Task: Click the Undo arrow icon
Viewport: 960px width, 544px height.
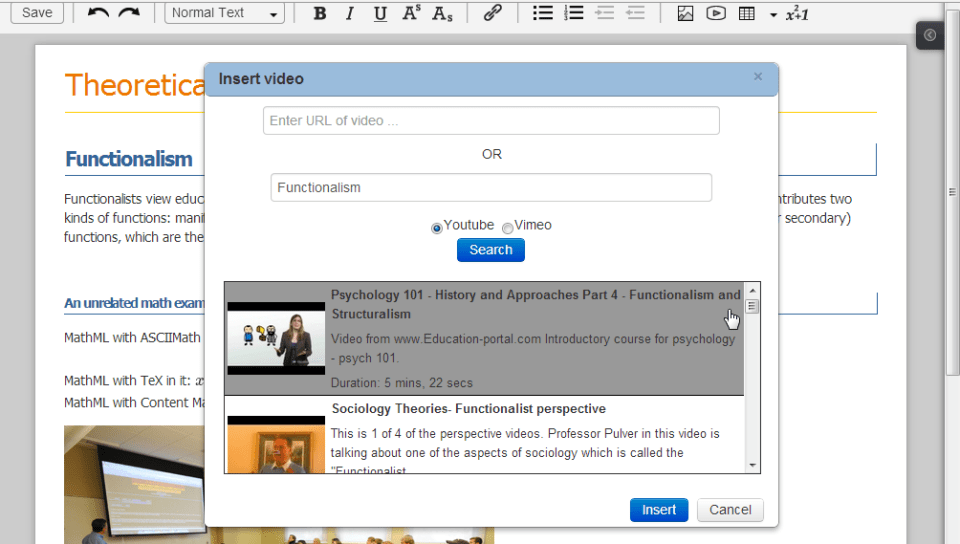Action: pyautogui.click(x=98, y=13)
